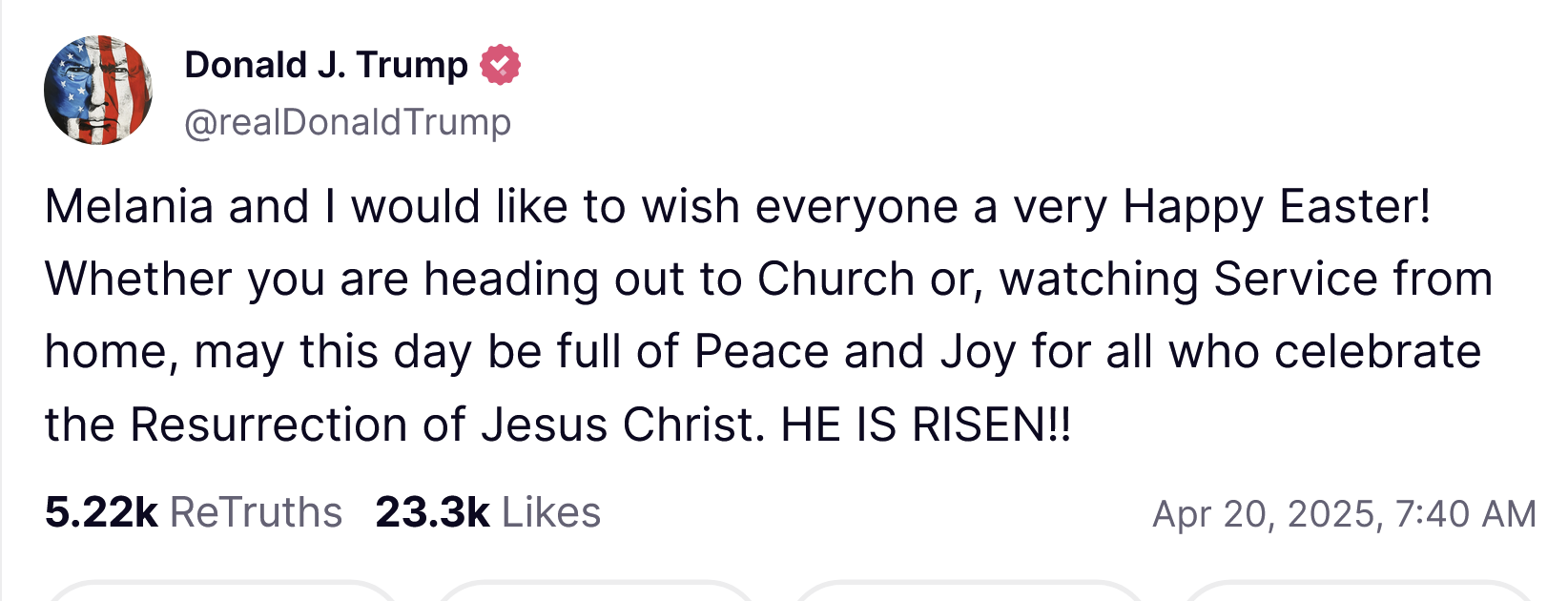Viewport: 1568px width, 601px height.
Task: Click the 5.22k ReTruths count number
Action: [x=101, y=512]
